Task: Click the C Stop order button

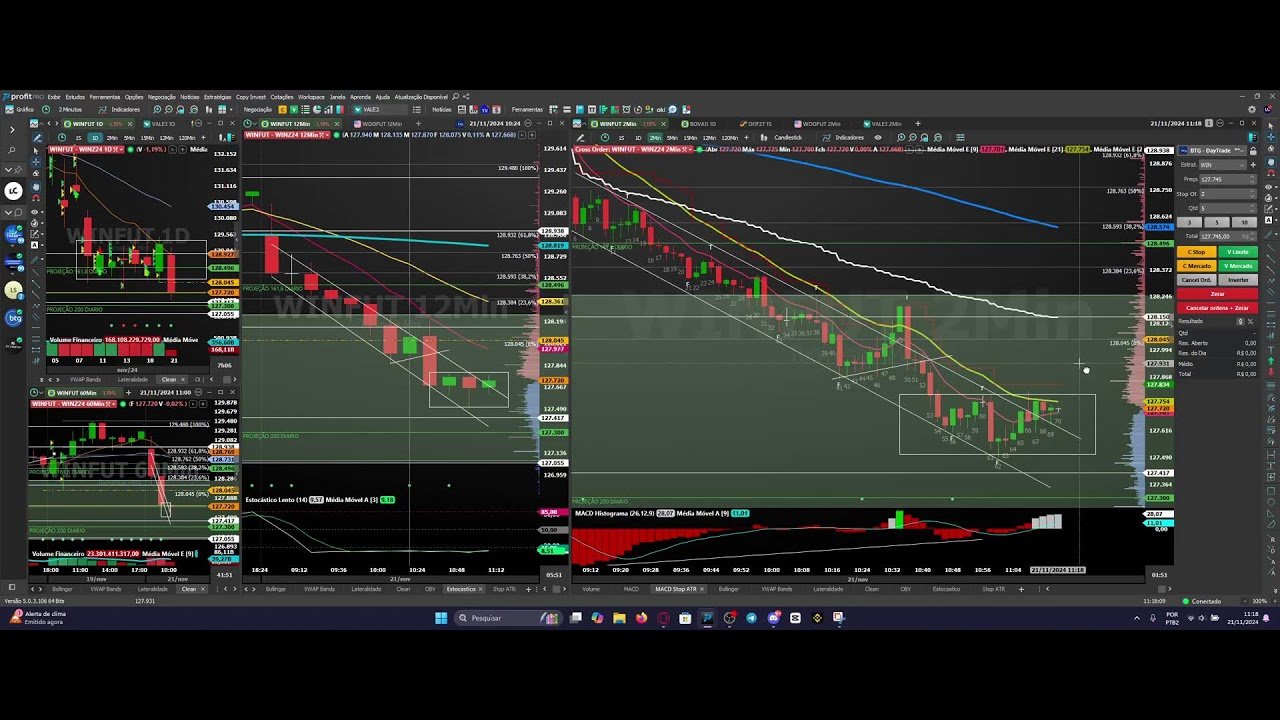Action: [1197, 252]
